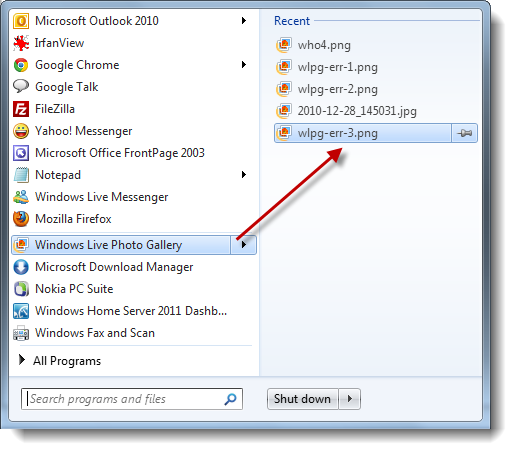Click the icon beside wlpg-err-2.png
Screen dimensions: 516x454
pos(284,89)
